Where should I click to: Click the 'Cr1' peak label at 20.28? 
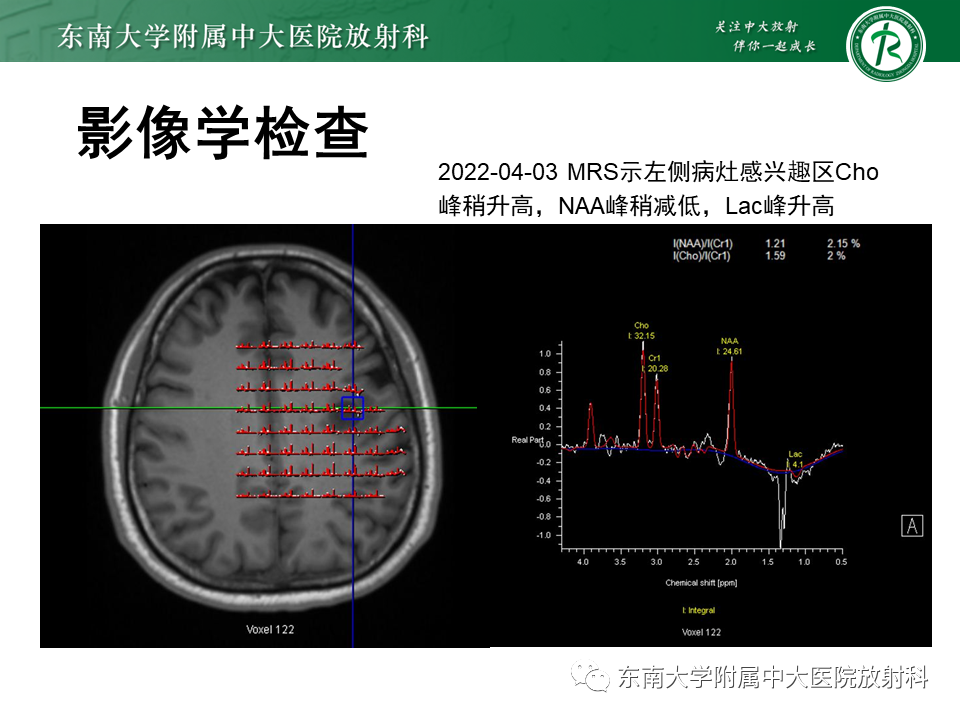pyautogui.click(x=655, y=363)
